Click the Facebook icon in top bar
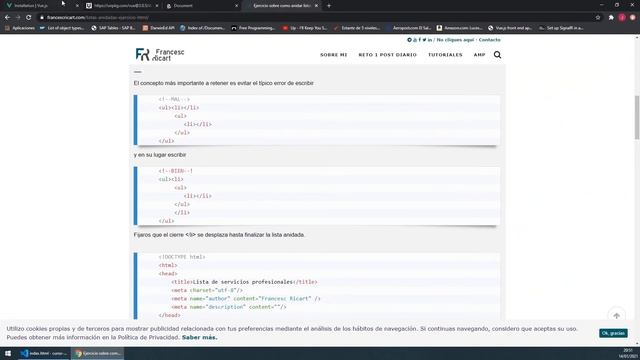Screen dimensions: 640x360 tap(420, 40)
